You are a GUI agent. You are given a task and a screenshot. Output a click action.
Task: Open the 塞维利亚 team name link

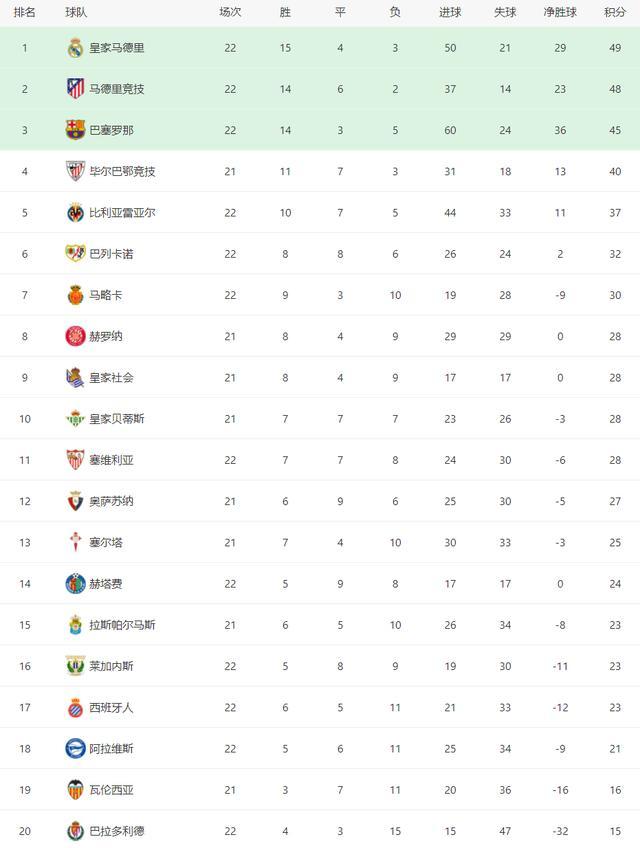pyautogui.click(x=111, y=460)
